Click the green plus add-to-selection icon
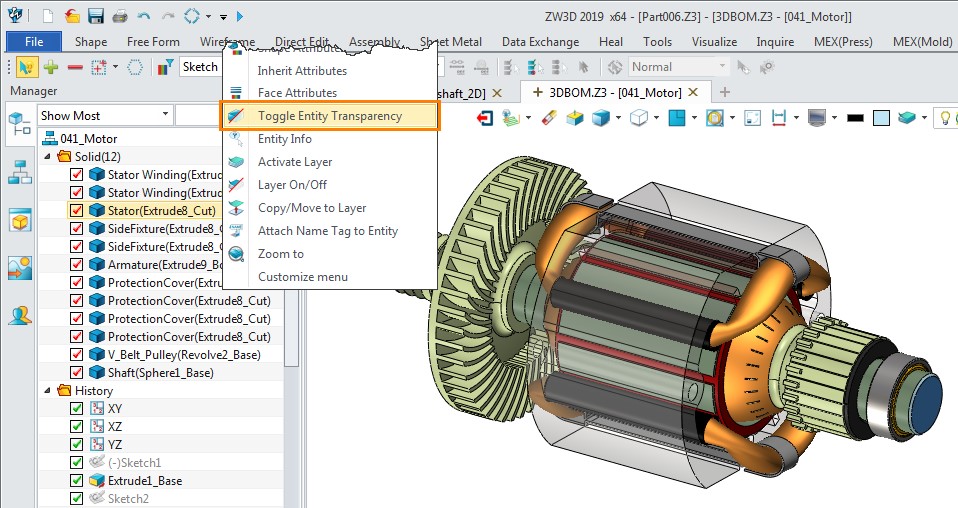This screenshot has width=958, height=508. (51, 67)
